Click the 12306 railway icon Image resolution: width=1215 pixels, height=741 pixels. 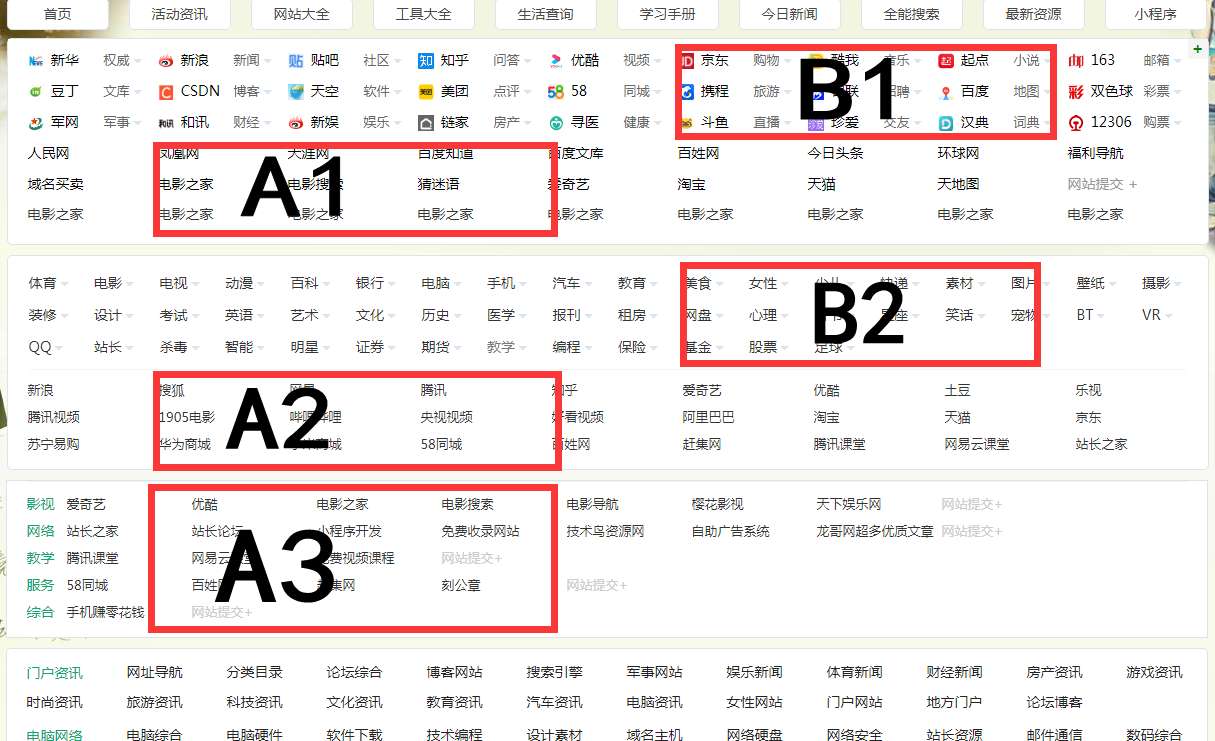click(x=1076, y=123)
